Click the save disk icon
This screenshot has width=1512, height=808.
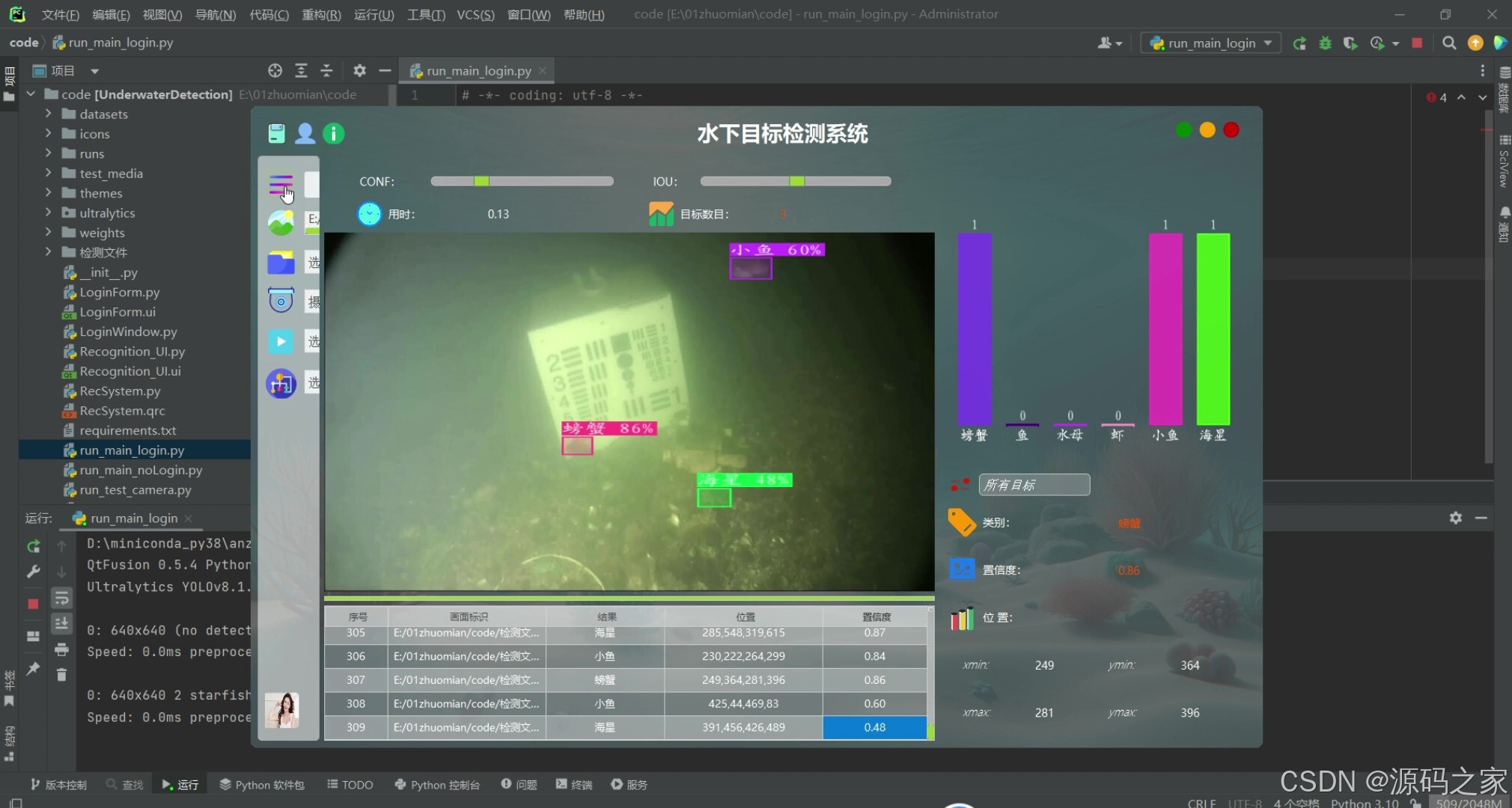pos(276,134)
